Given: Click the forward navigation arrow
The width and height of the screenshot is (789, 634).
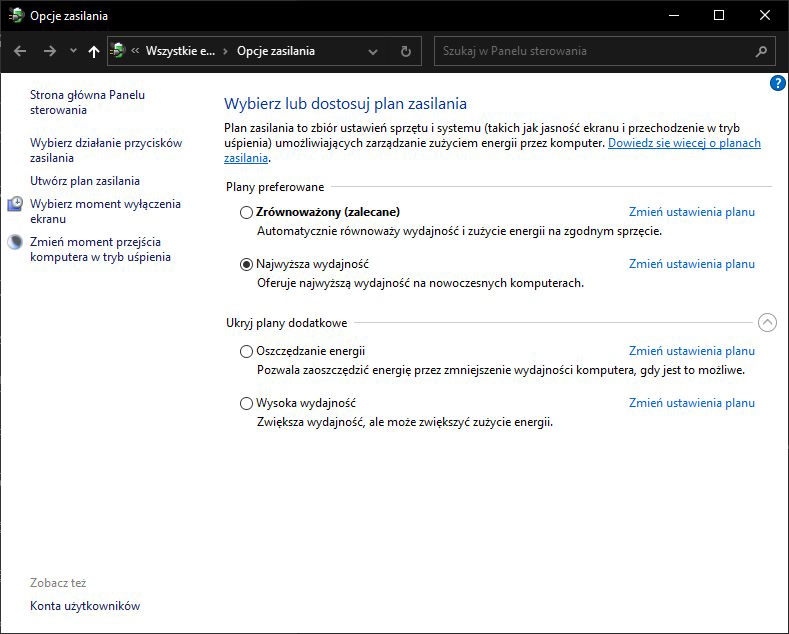Looking at the screenshot, I should pos(49,51).
